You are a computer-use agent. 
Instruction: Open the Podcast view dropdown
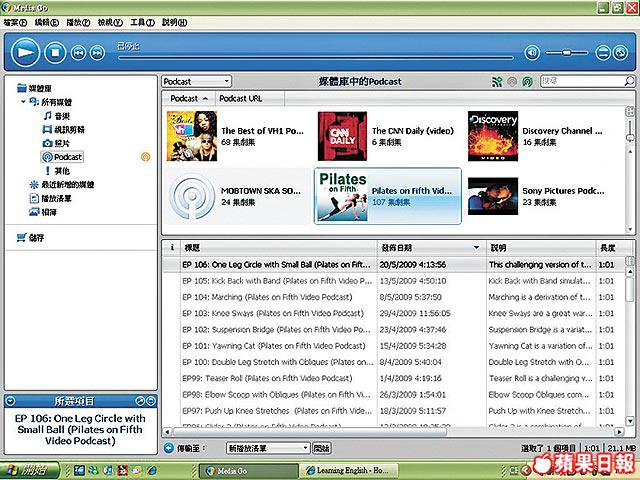click(x=197, y=82)
